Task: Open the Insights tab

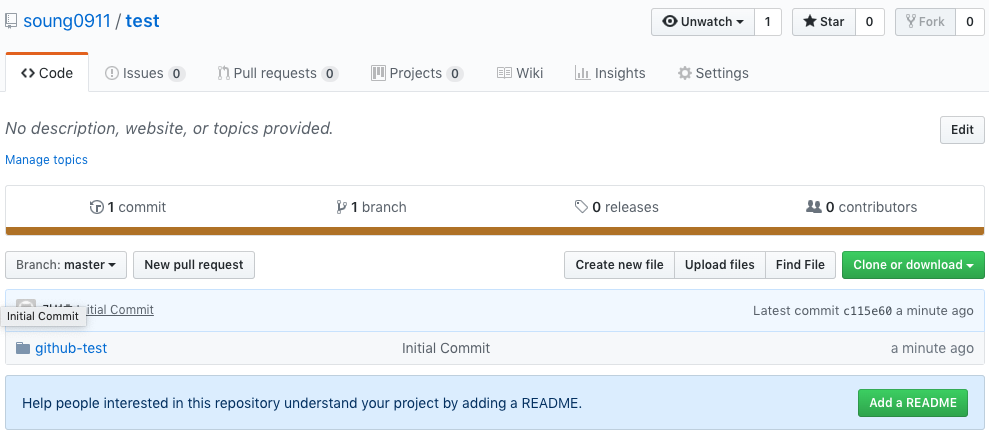Action: tap(610, 73)
